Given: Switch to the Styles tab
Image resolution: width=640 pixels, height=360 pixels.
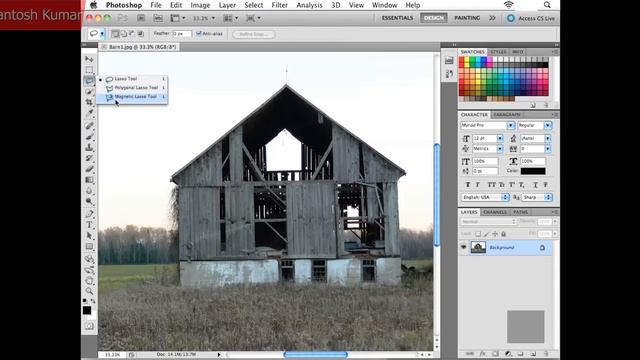Looking at the screenshot, I should [498, 52].
